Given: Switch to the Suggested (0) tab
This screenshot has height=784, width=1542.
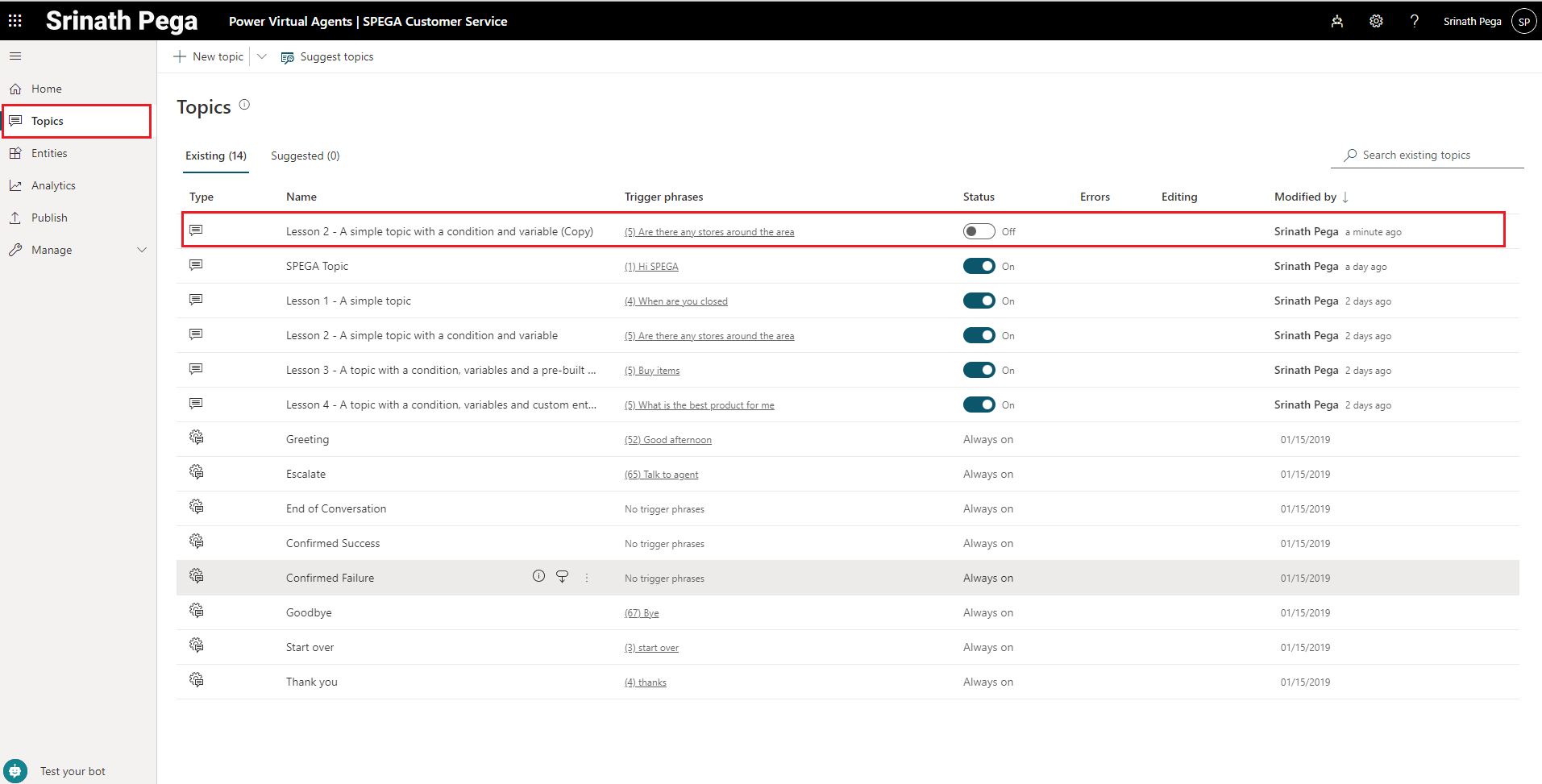Looking at the screenshot, I should click(305, 156).
